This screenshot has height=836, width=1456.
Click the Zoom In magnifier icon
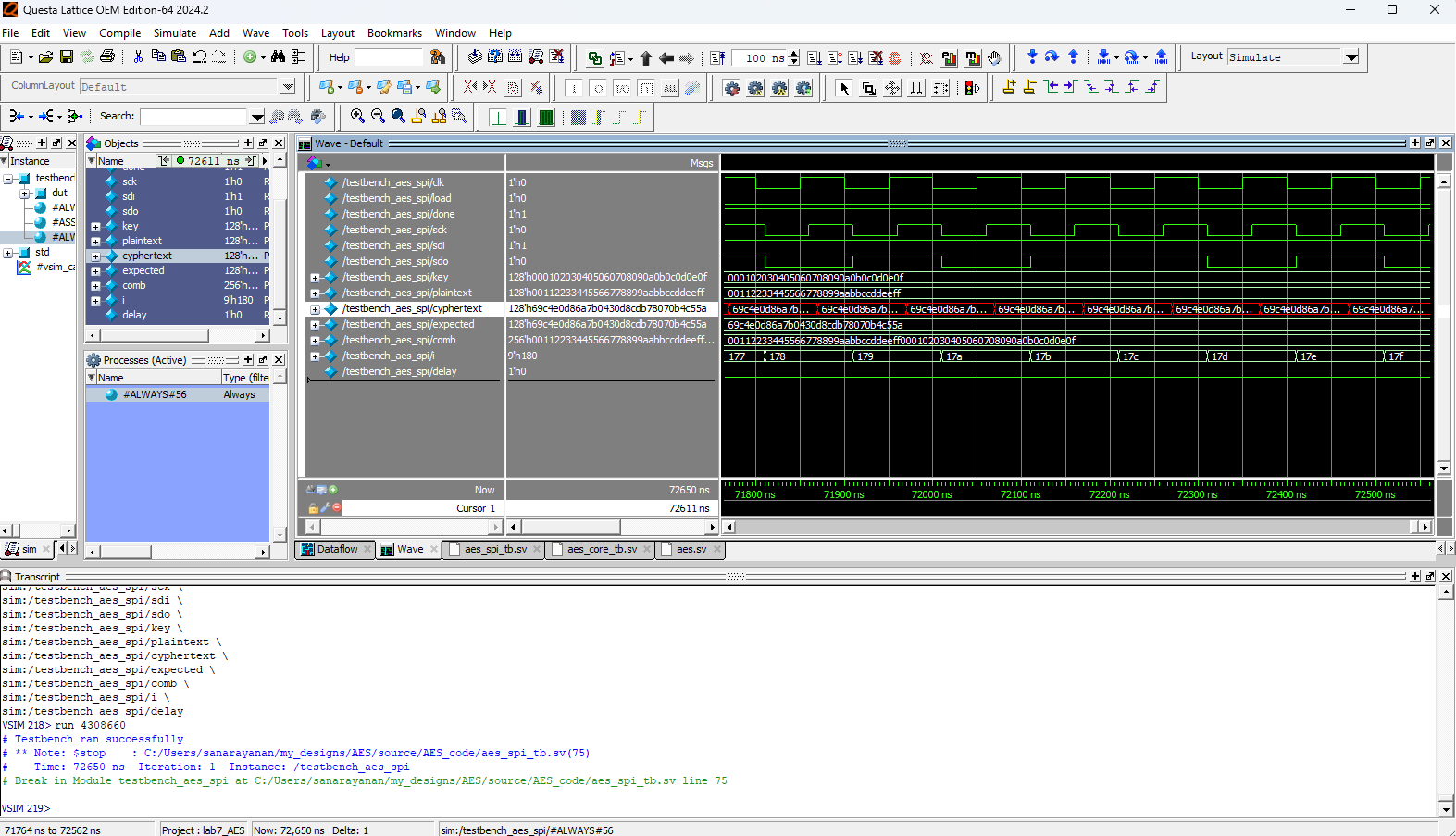coord(357,116)
